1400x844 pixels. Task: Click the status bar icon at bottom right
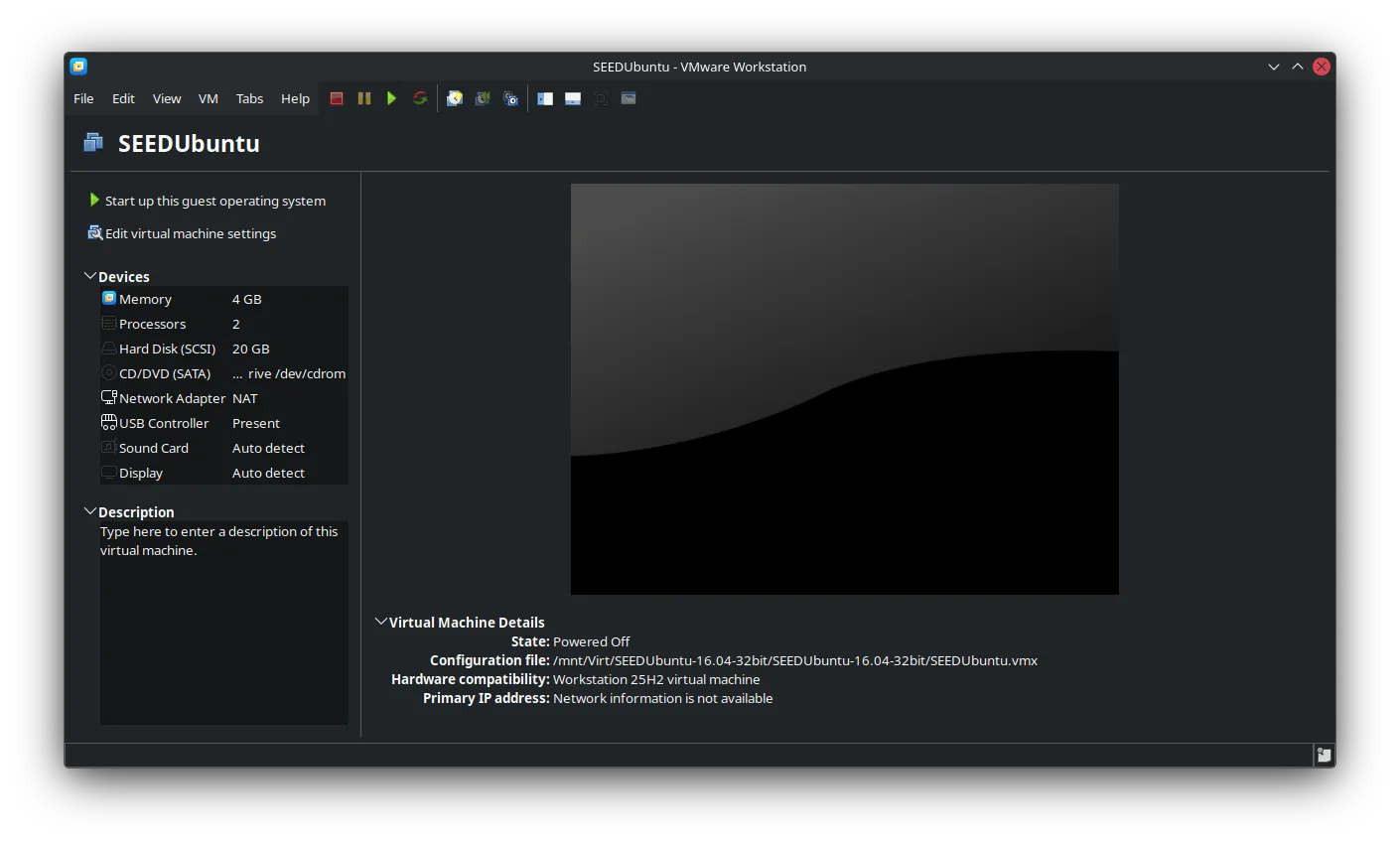pos(1324,755)
